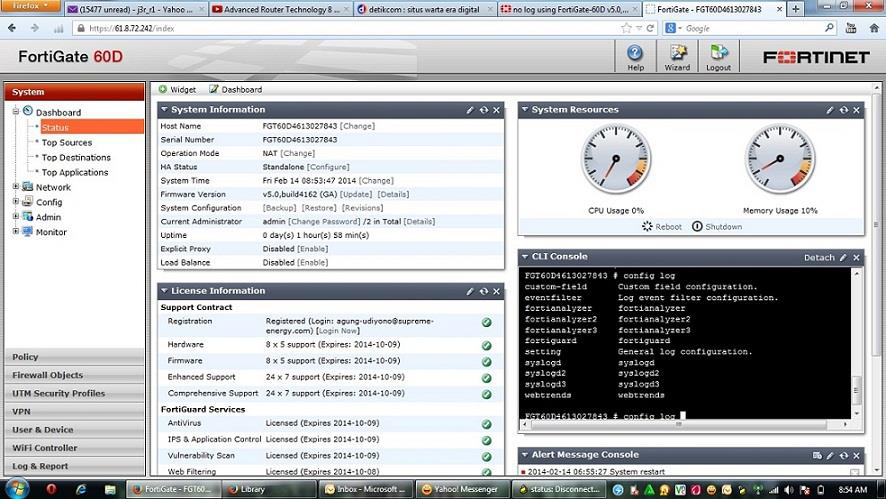Open Yahoo! Messenger from the taskbar
Viewport: 886px width, 499px height.
[x=461, y=489]
